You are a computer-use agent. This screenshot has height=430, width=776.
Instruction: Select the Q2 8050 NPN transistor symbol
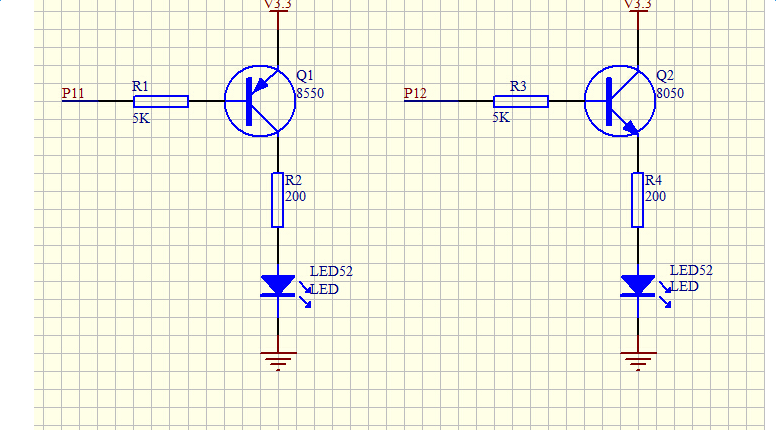point(620,101)
